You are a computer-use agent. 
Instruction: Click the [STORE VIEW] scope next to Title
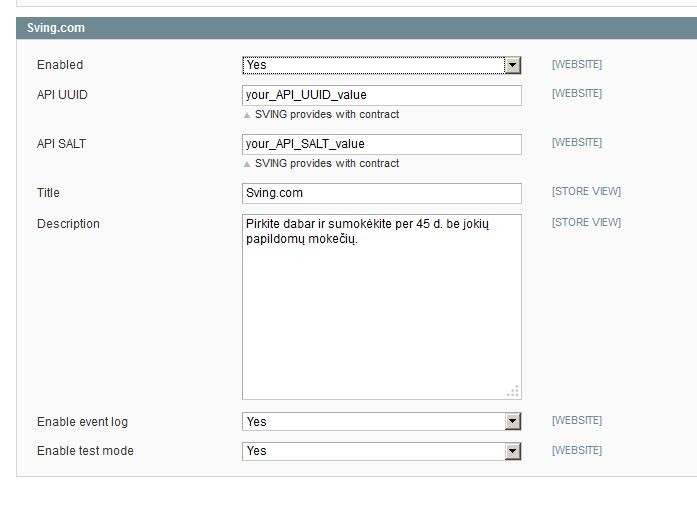586,191
